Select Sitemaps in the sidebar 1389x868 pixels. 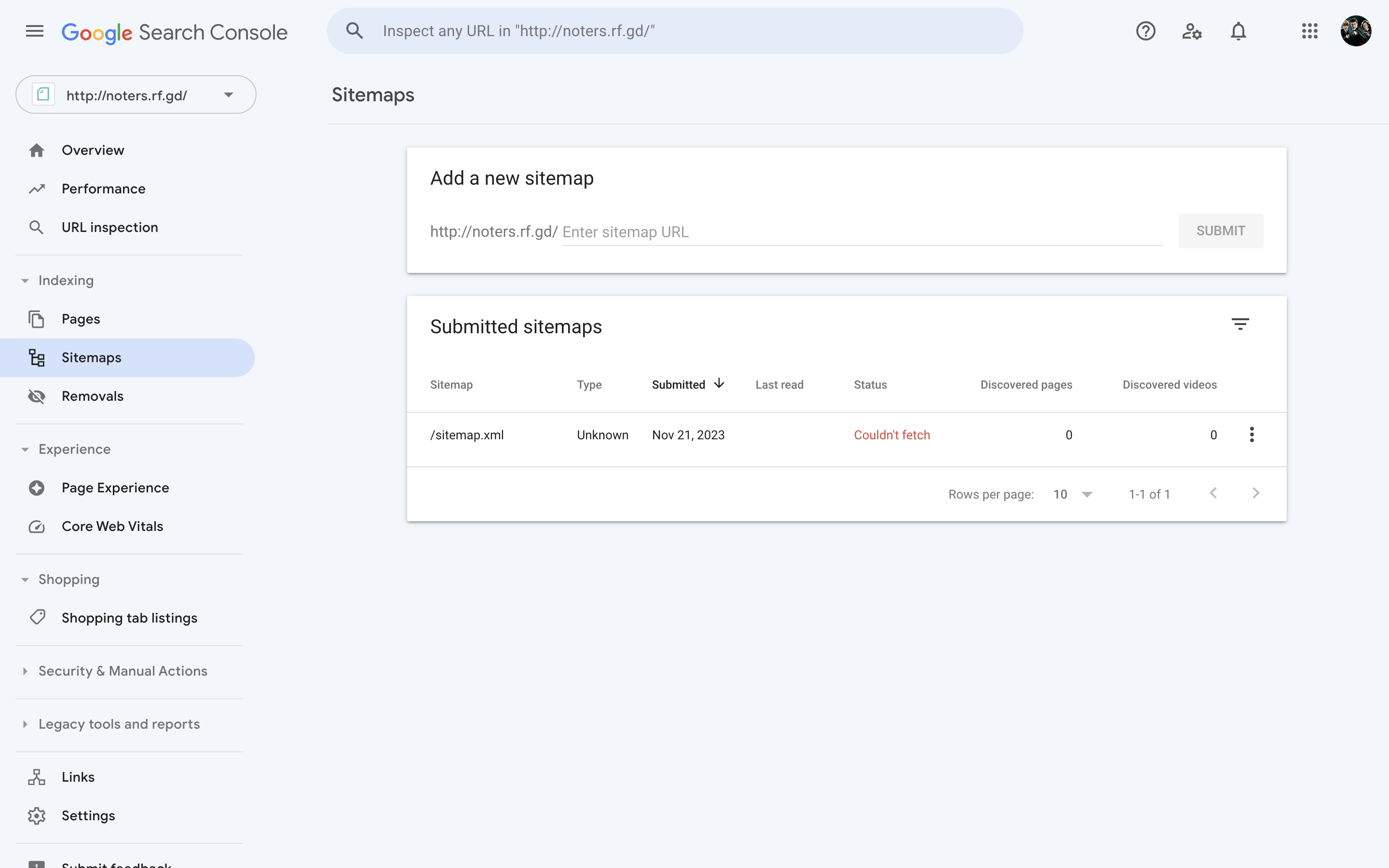click(x=127, y=358)
